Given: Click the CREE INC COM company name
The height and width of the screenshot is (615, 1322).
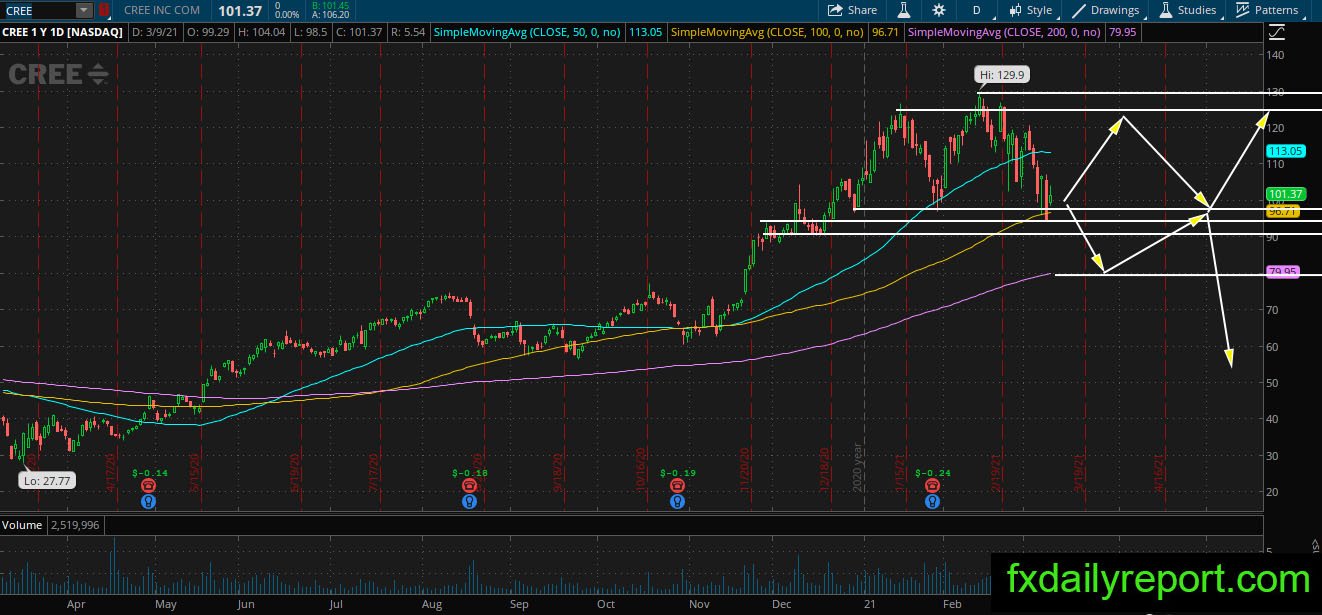Looking at the screenshot, I should click(x=162, y=10).
